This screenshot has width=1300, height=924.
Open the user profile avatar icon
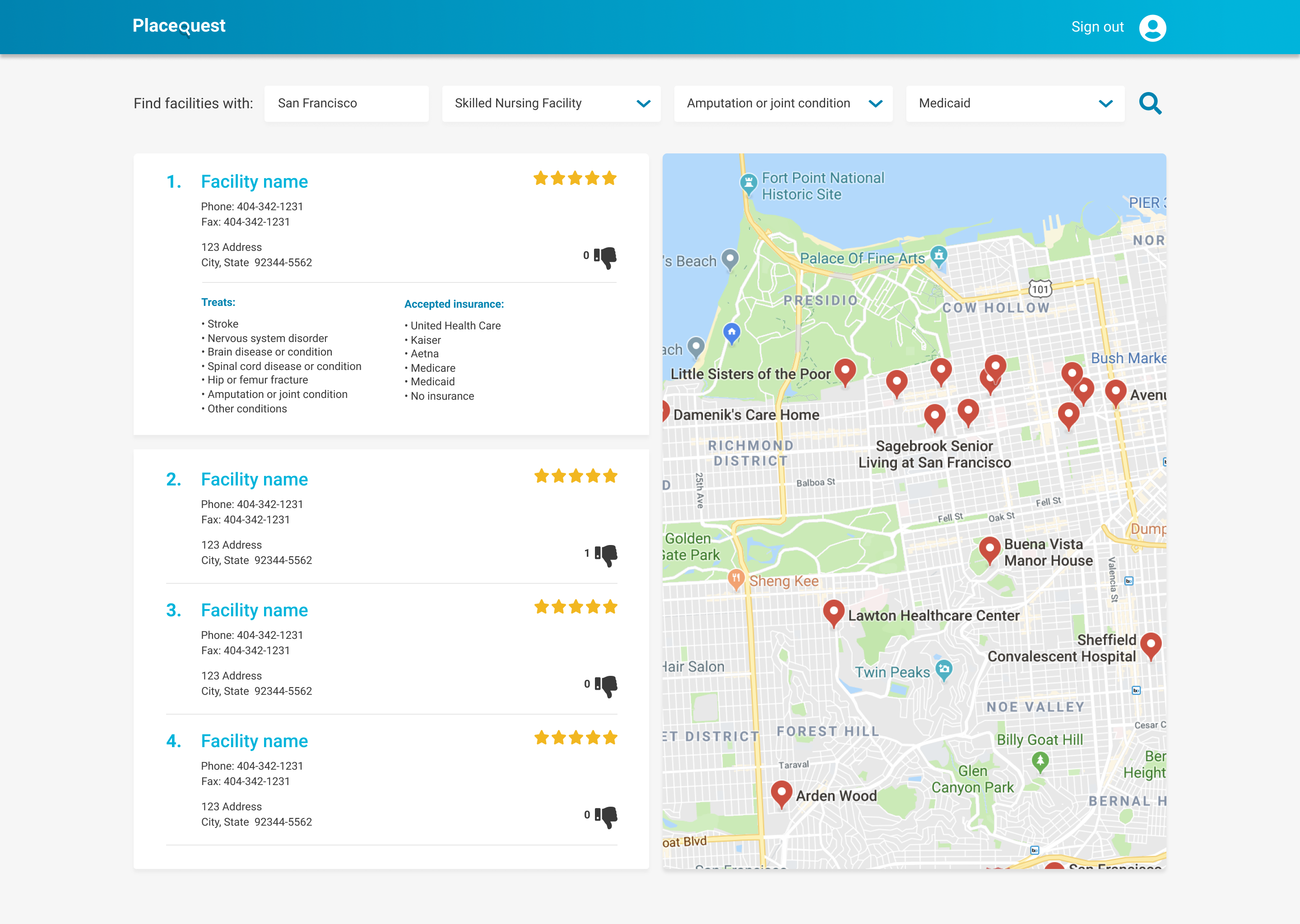click(x=1152, y=28)
